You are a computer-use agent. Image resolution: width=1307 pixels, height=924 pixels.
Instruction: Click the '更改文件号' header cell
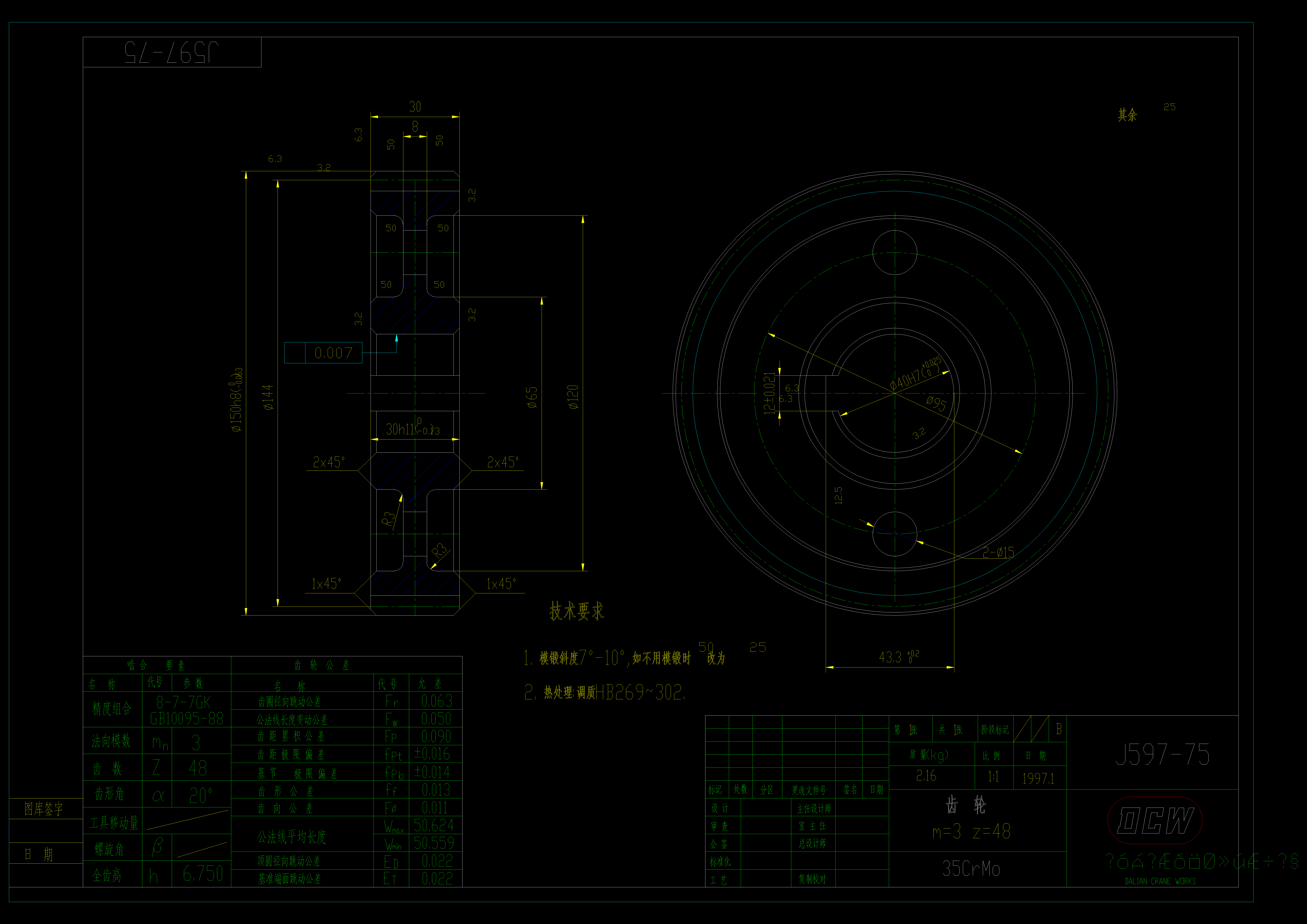809,790
